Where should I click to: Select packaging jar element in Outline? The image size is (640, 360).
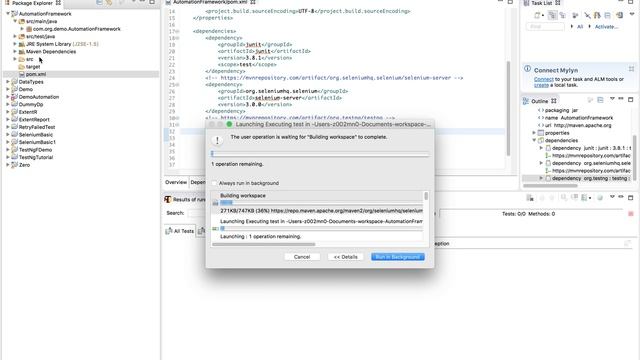[x=561, y=110]
